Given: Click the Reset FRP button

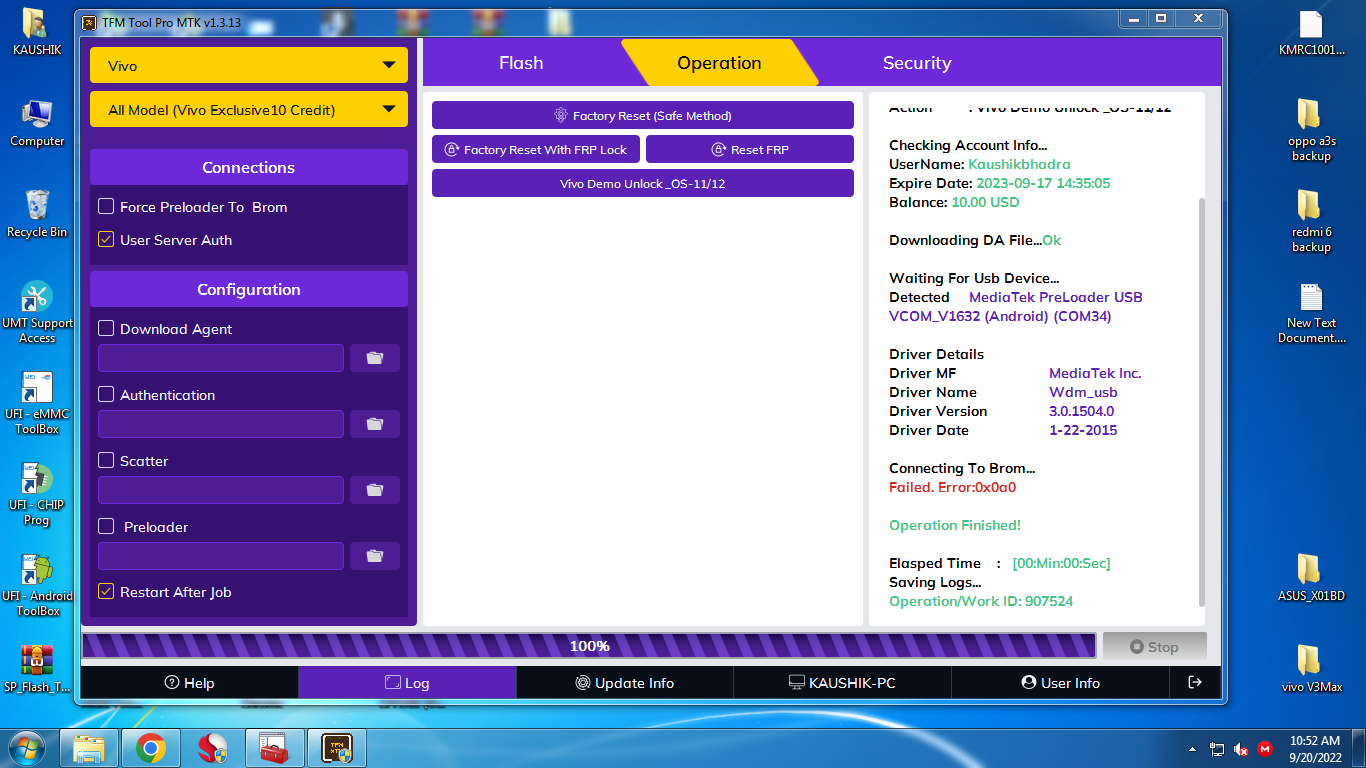Looking at the screenshot, I should coord(750,149).
